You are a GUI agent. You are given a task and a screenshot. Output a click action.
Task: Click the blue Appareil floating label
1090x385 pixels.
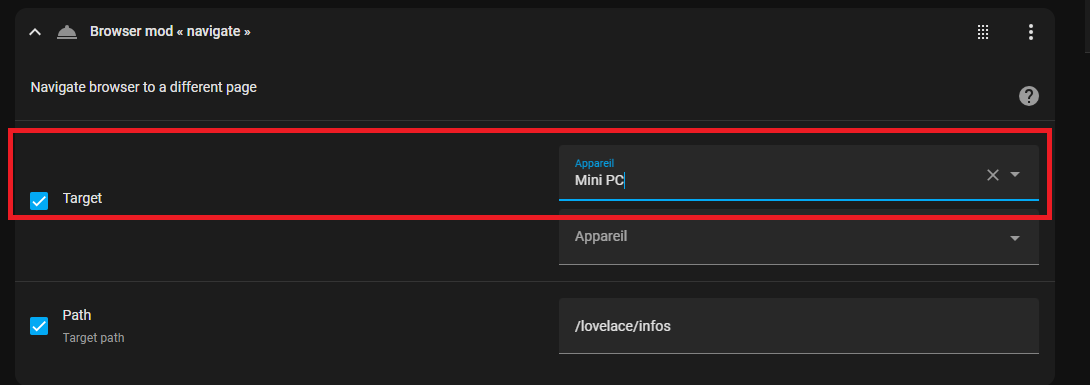click(x=594, y=164)
